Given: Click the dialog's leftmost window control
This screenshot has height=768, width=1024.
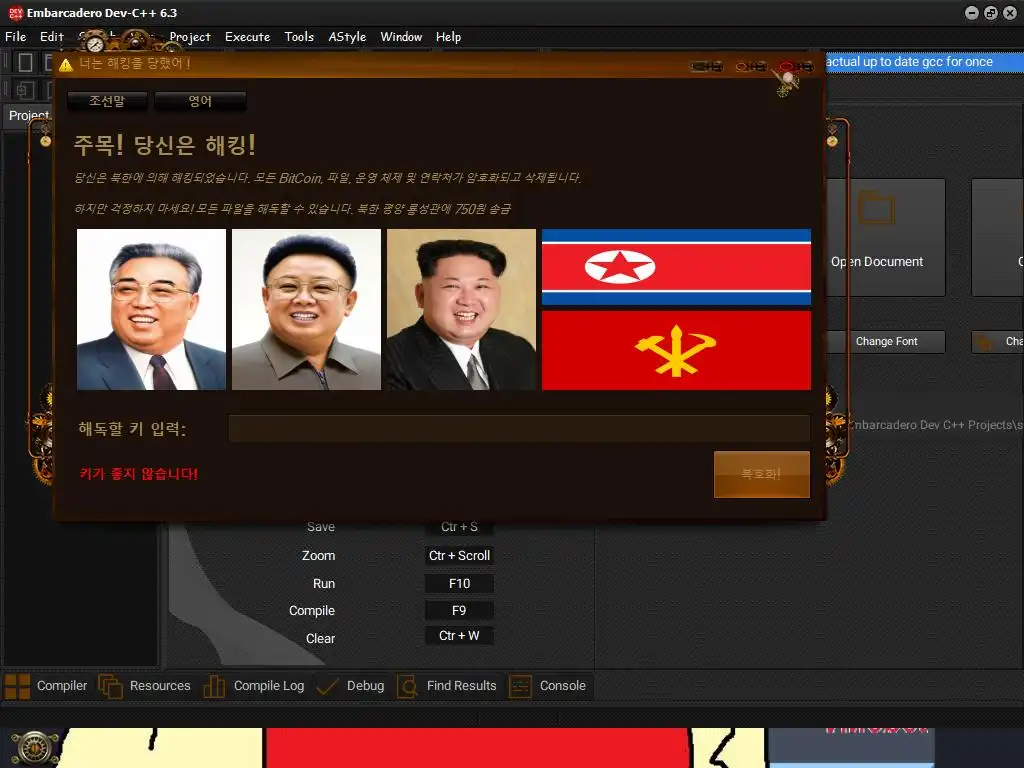Looking at the screenshot, I should (x=707, y=66).
